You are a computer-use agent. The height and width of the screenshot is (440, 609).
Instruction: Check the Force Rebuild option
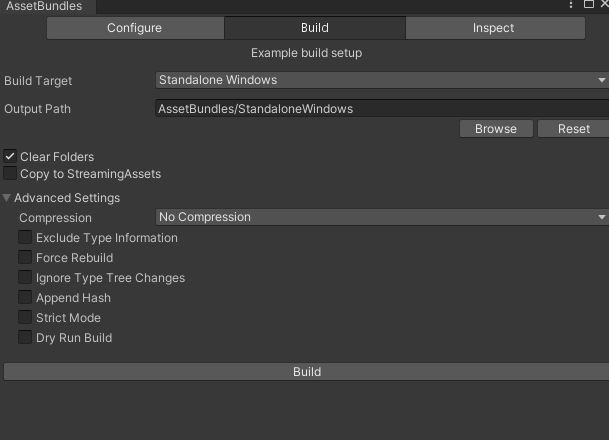click(25, 258)
